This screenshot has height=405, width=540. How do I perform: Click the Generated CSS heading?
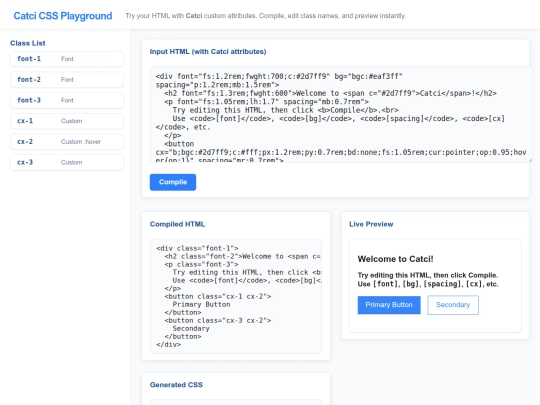pyautogui.click(x=176, y=385)
